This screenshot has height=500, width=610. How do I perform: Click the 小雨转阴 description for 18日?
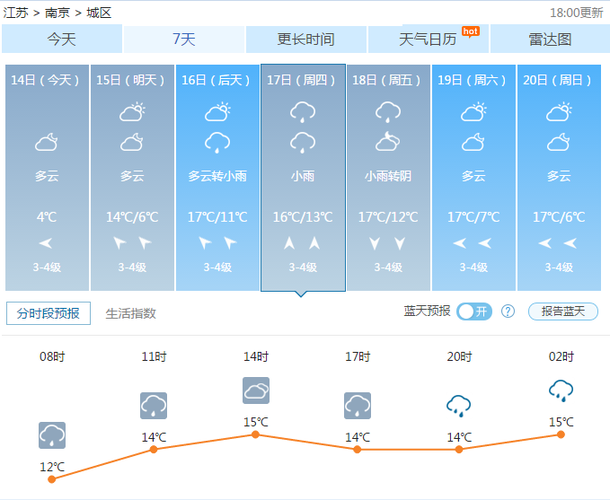click(x=388, y=176)
